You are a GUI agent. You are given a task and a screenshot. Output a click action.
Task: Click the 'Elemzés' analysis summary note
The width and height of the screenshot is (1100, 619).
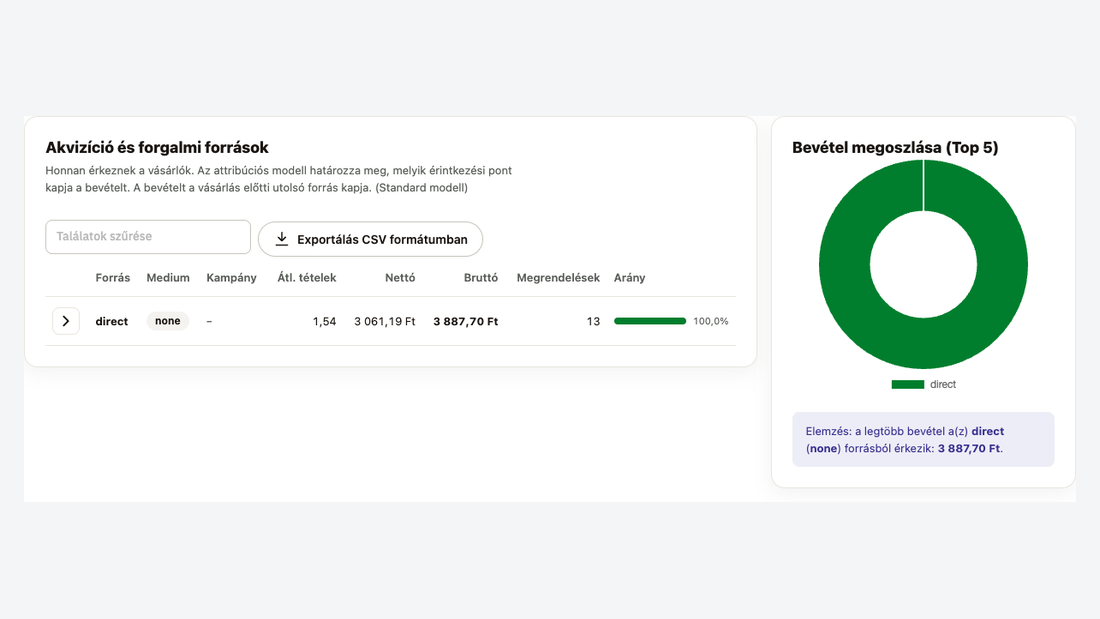923,439
